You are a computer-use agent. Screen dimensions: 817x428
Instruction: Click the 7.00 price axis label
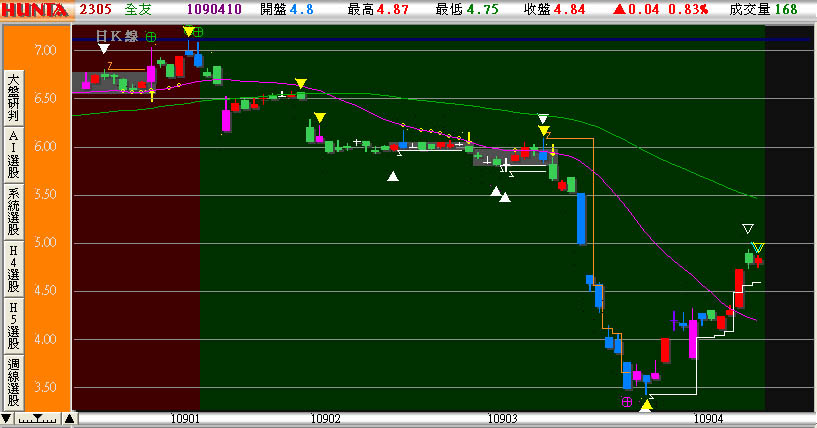[45, 50]
